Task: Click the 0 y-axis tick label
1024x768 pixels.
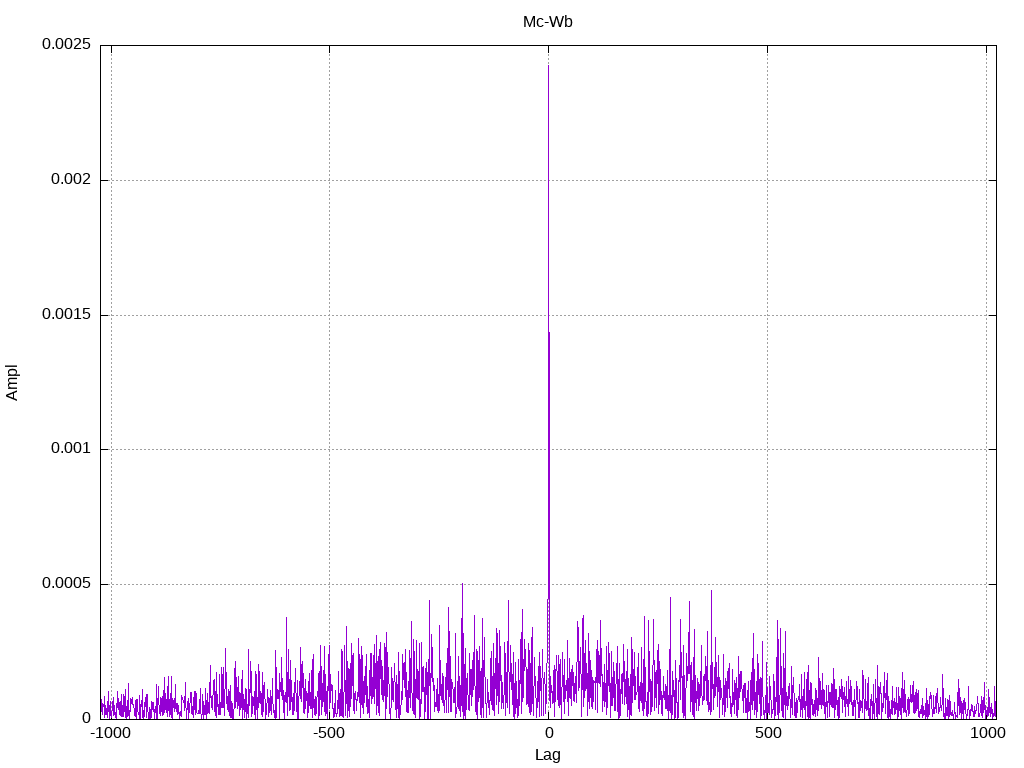Action: [x=86, y=718]
